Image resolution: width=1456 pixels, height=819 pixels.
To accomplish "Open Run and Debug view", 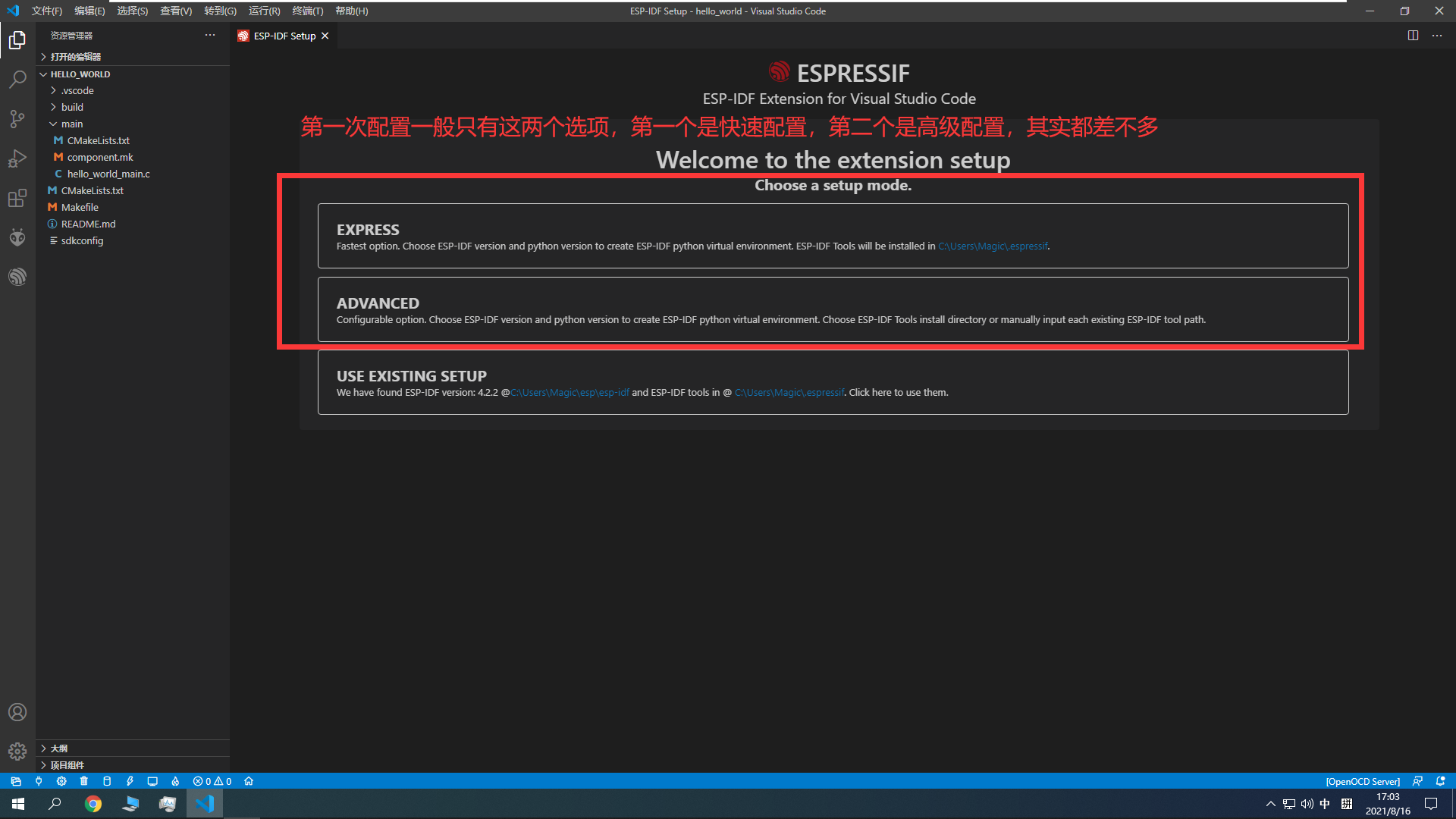I will click(x=17, y=158).
